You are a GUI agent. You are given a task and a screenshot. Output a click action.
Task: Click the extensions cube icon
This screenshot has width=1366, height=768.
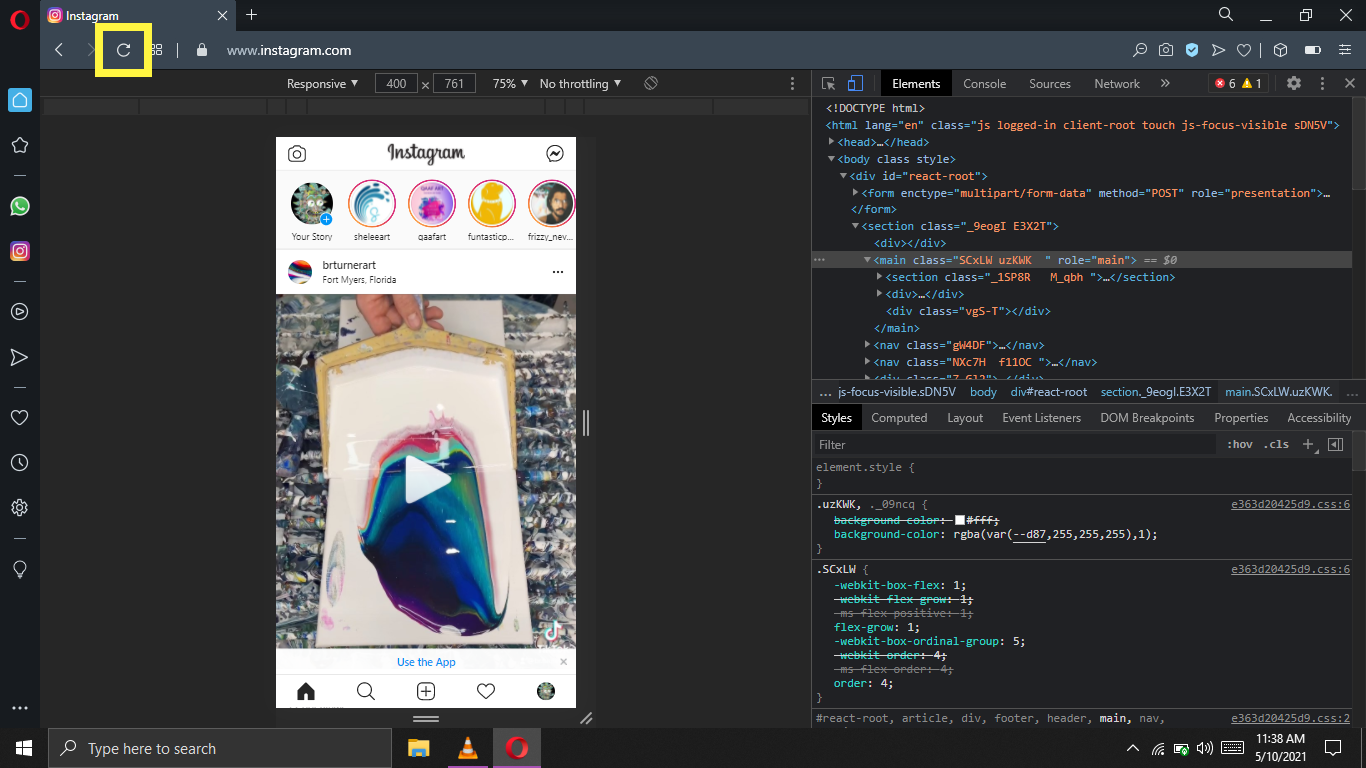pyautogui.click(x=1280, y=50)
